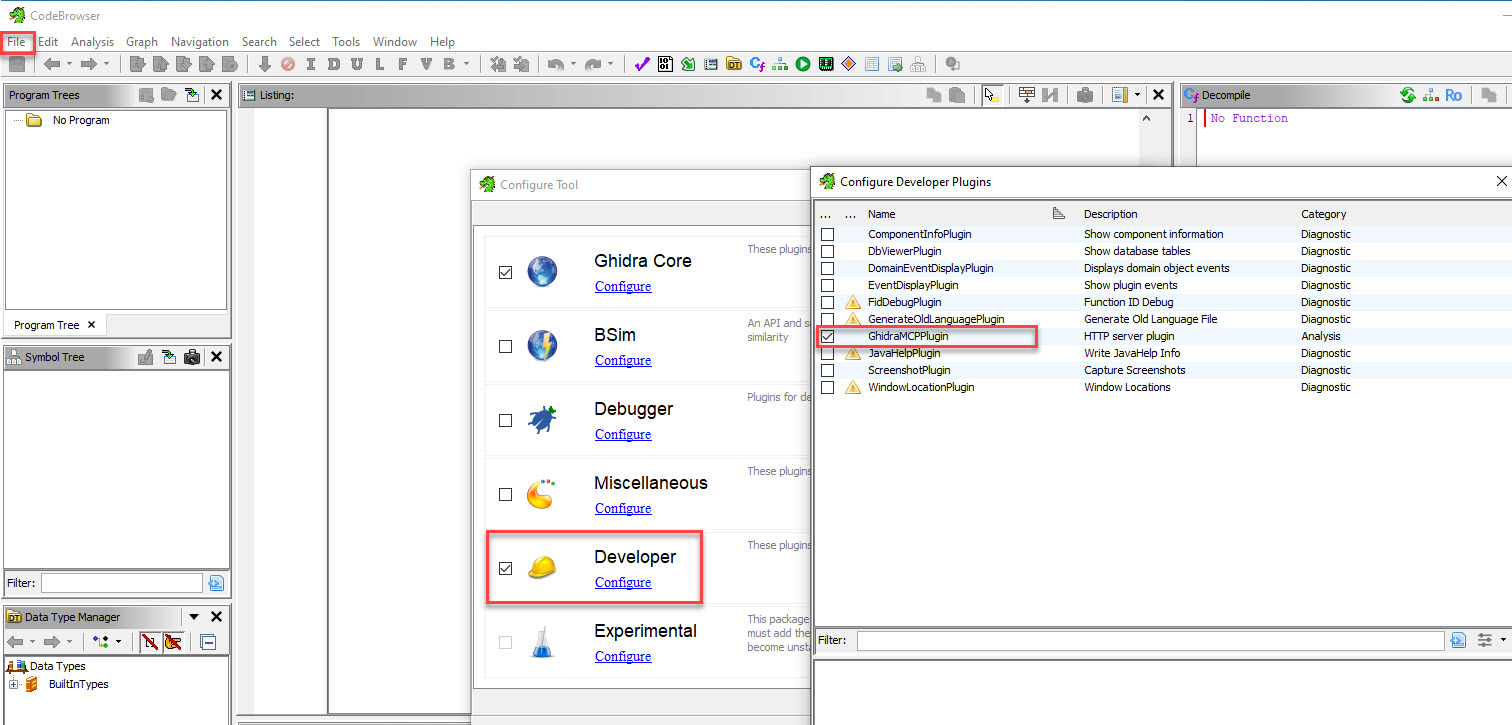Click Configure link under Developer
Image resolution: width=1512 pixels, height=725 pixels.
pyautogui.click(x=622, y=582)
